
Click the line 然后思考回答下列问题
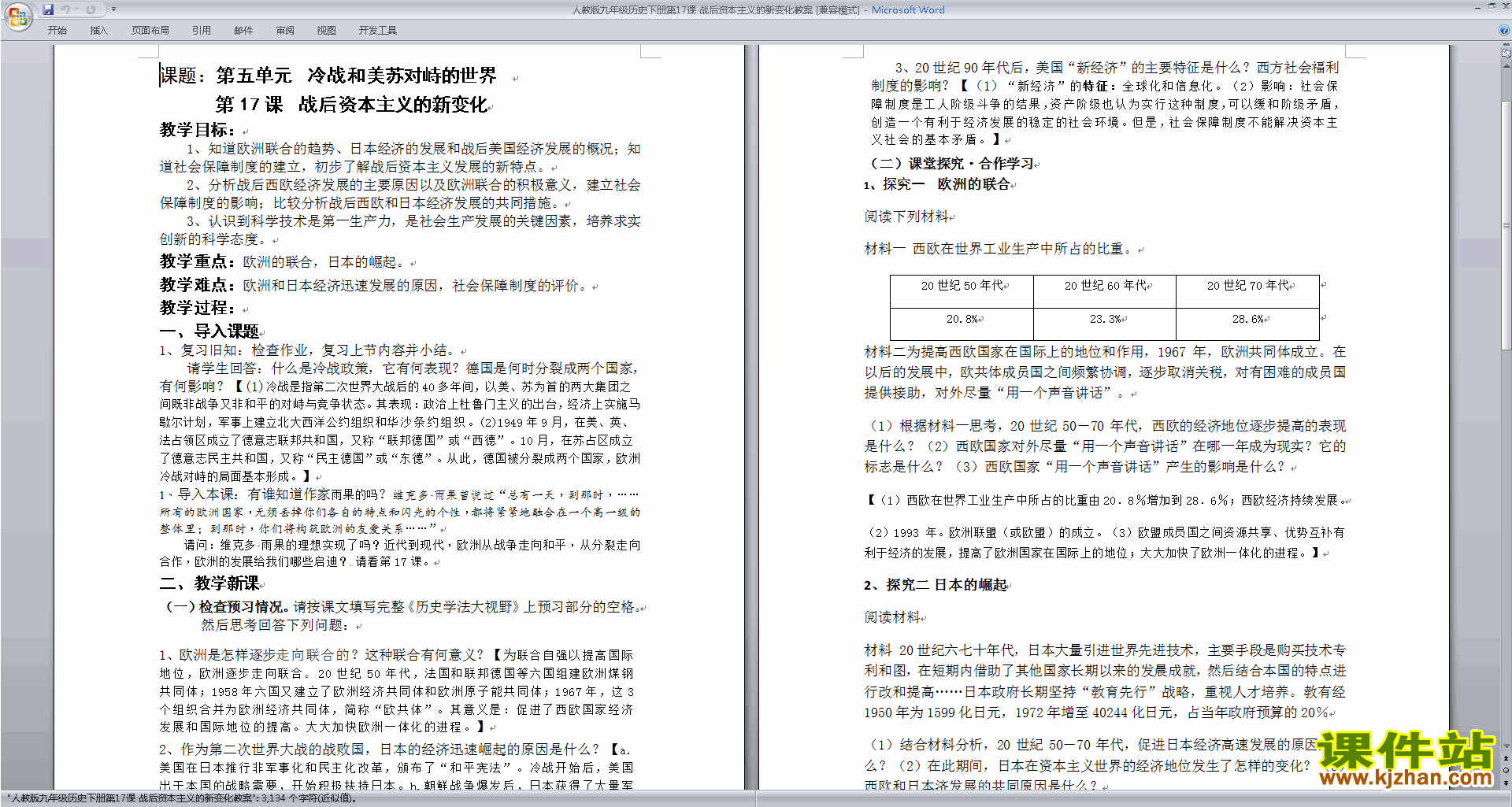(x=274, y=625)
